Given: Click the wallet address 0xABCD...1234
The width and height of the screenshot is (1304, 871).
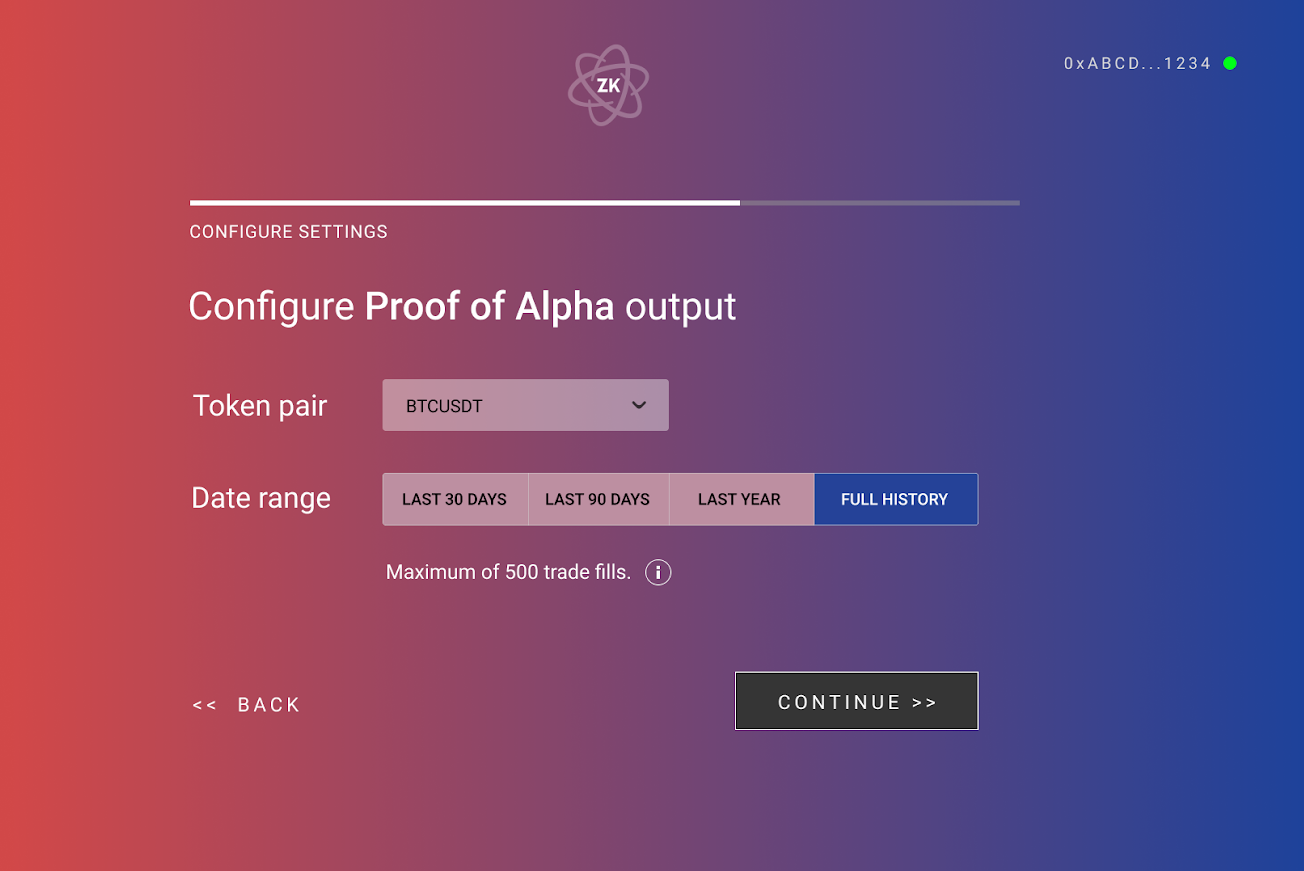Looking at the screenshot, I should pyautogui.click(x=1136, y=62).
